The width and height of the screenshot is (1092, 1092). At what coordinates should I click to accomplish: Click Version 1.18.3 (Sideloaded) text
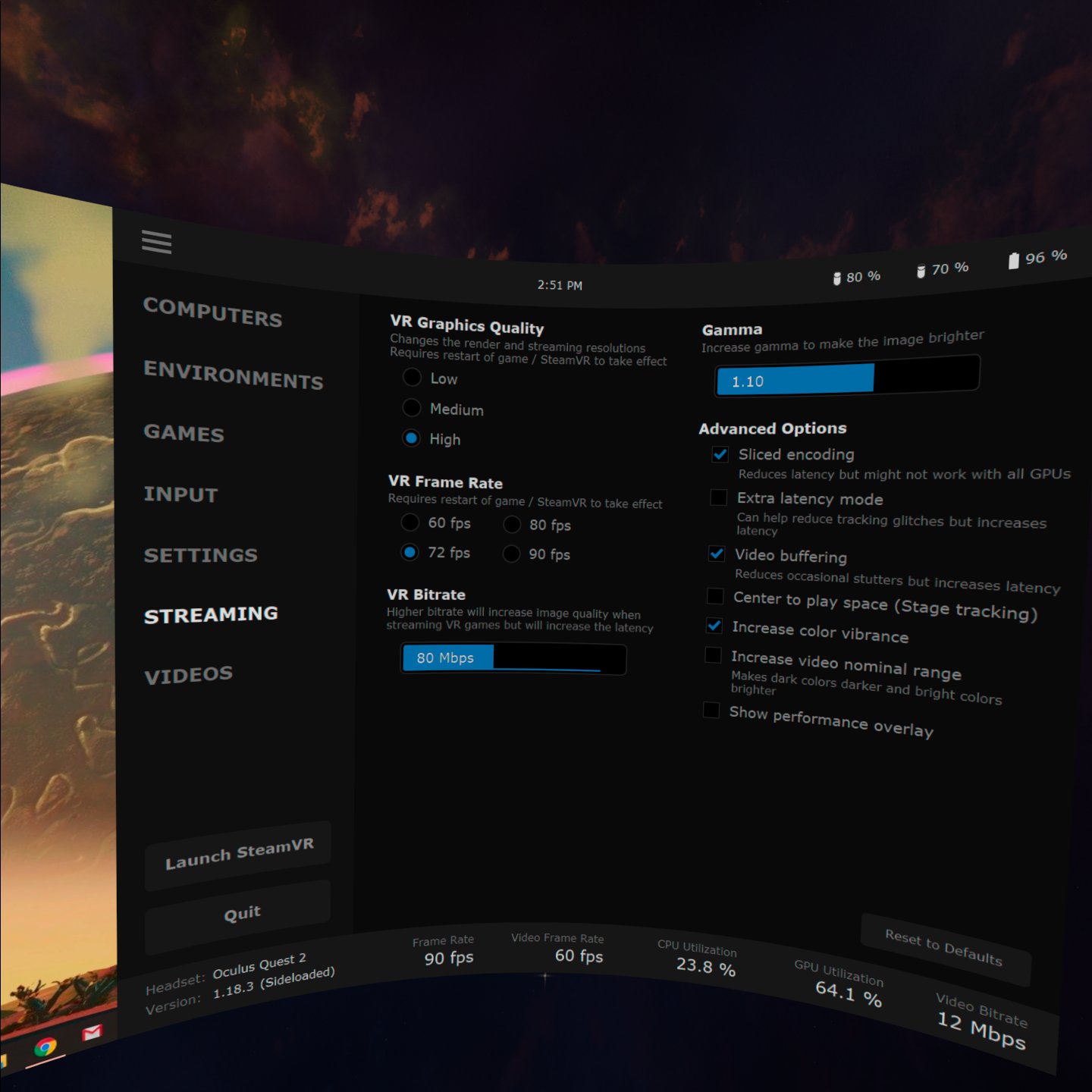click(240, 992)
